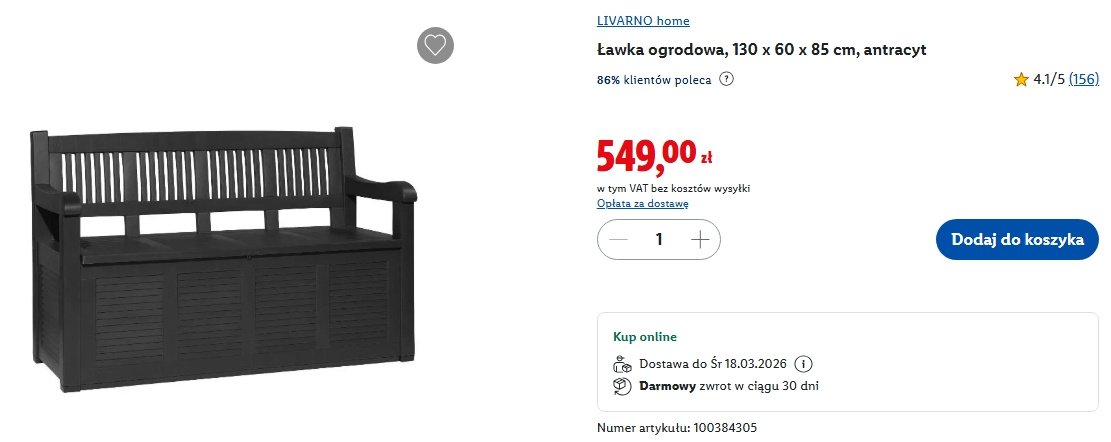Click the garden bench product image
Image resolution: width=1111 pixels, height=442 pixels.
223,258
